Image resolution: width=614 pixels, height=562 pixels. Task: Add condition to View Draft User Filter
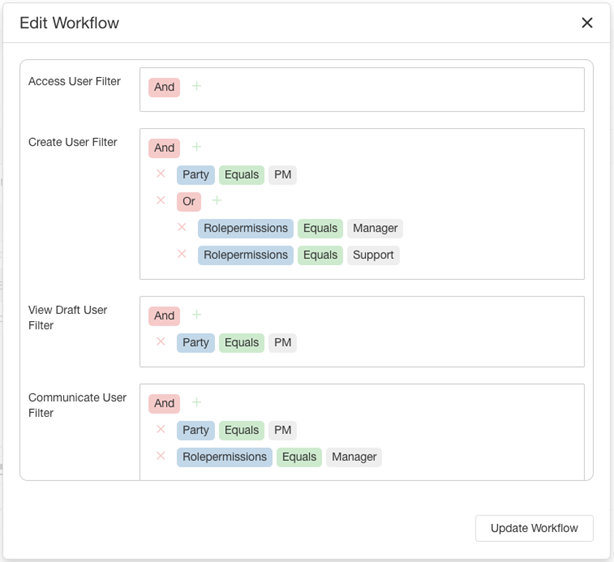click(x=197, y=314)
